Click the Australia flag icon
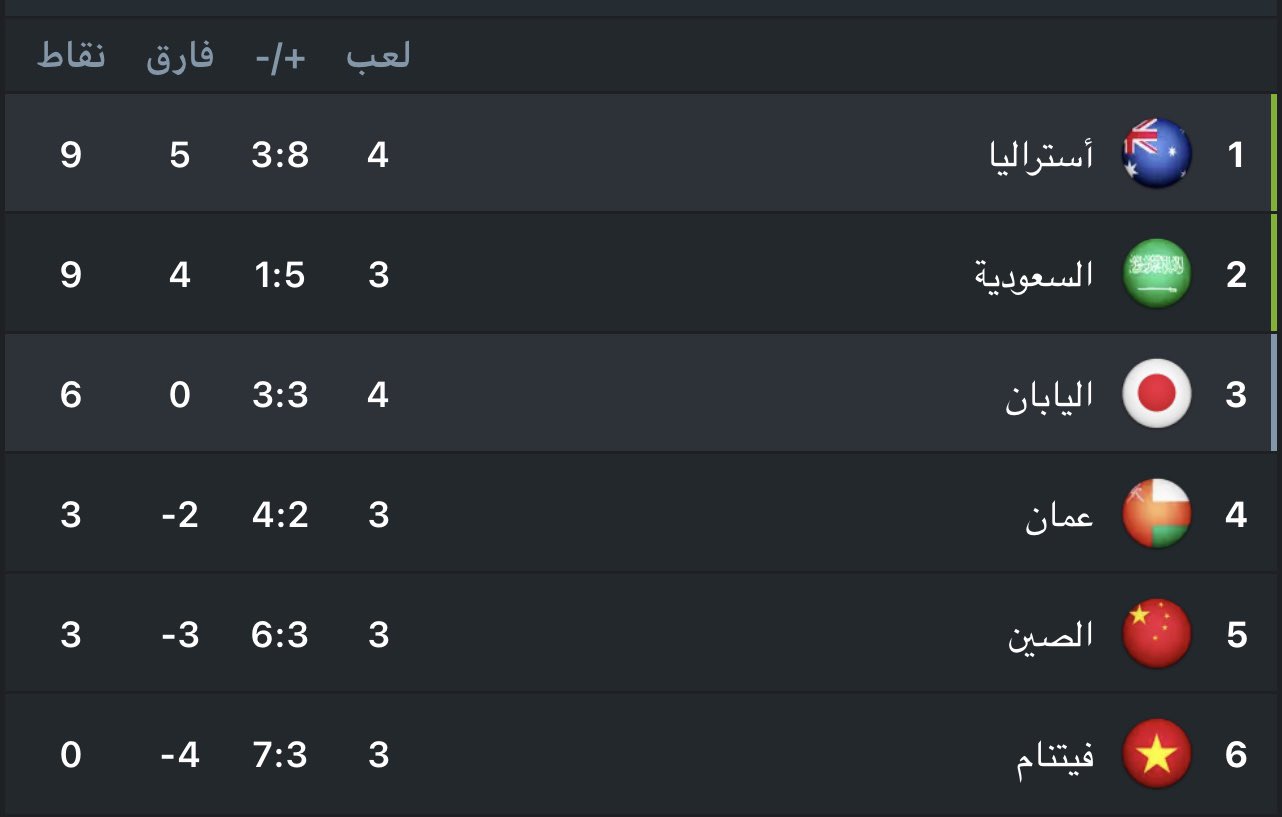This screenshot has height=817, width=1282. [x=1157, y=155]
